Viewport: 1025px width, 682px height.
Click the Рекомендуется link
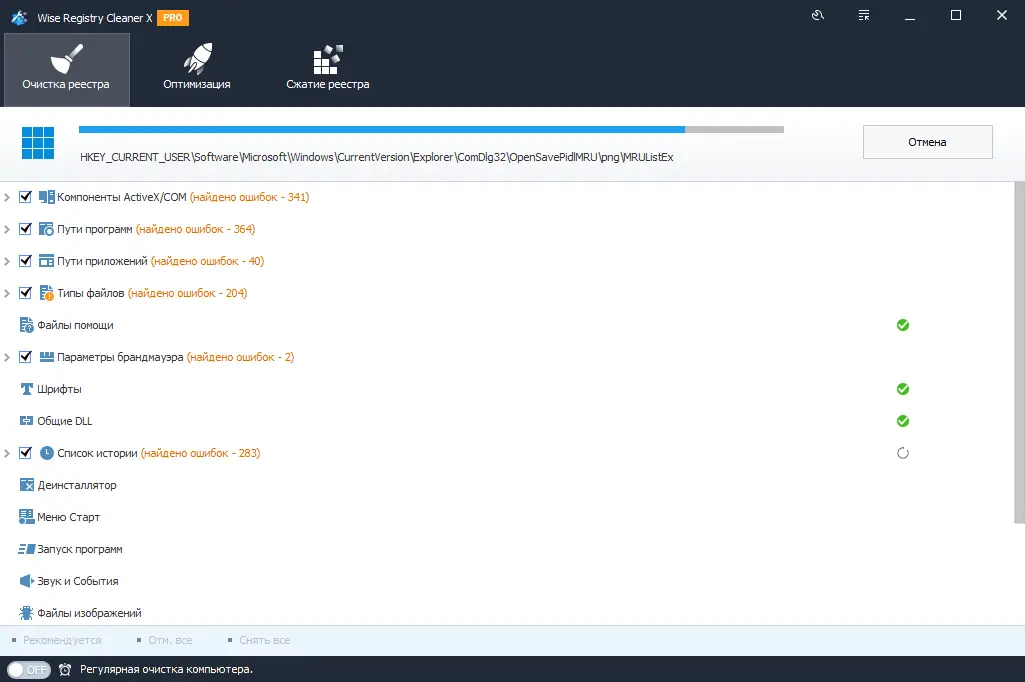click(62, 640)
